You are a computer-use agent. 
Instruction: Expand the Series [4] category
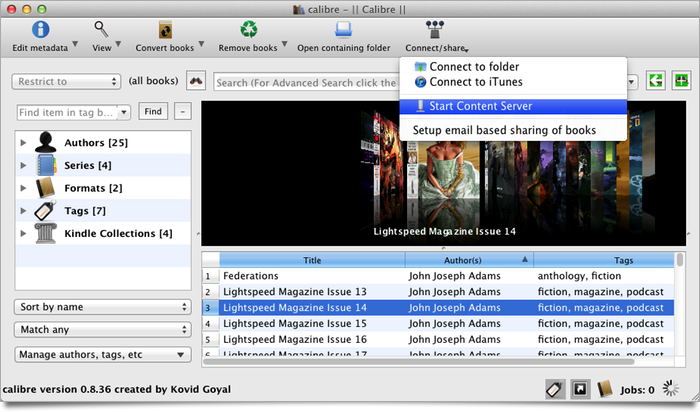(23, 166)
